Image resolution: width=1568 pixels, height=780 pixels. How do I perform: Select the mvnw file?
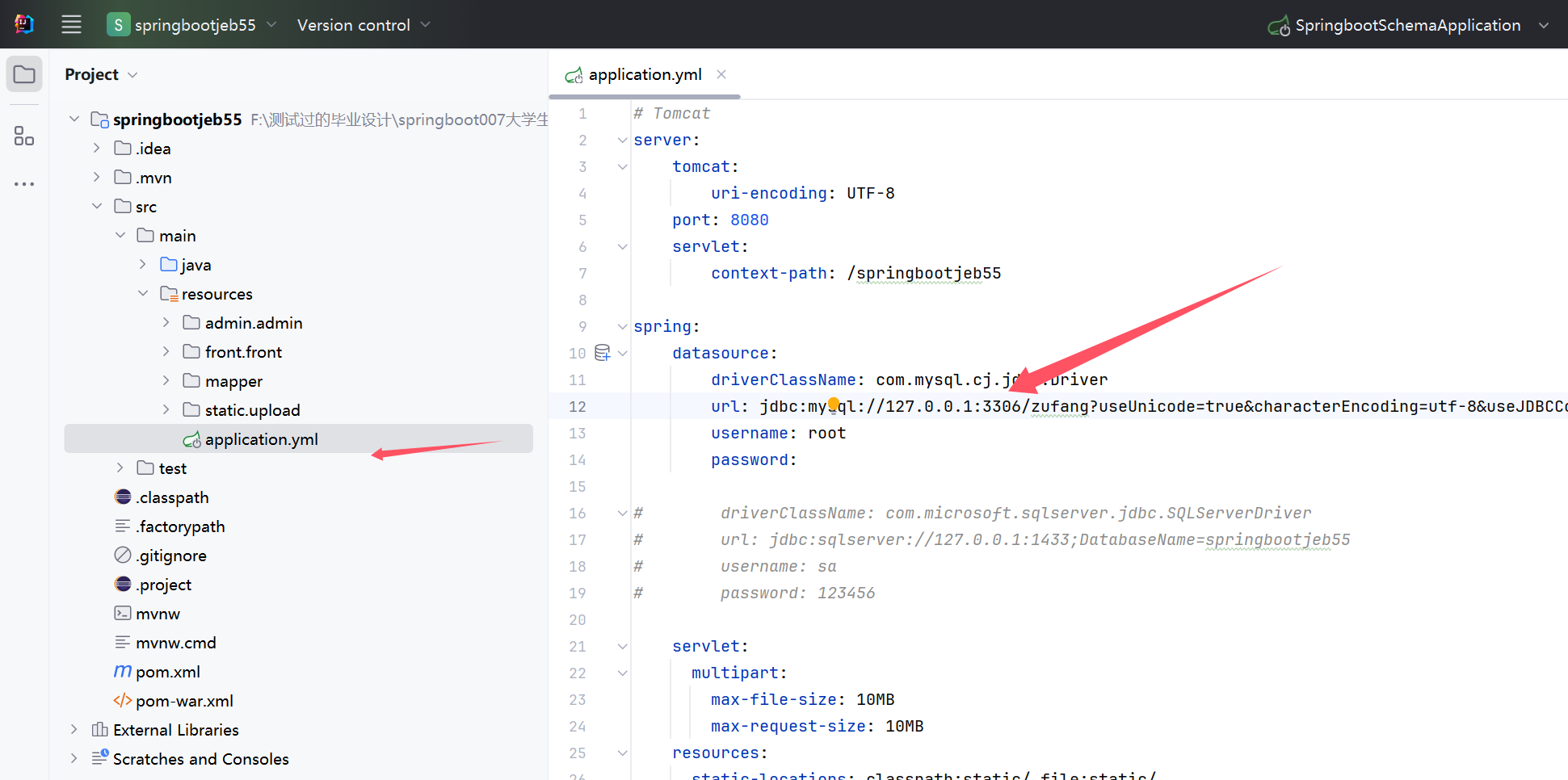158,614
